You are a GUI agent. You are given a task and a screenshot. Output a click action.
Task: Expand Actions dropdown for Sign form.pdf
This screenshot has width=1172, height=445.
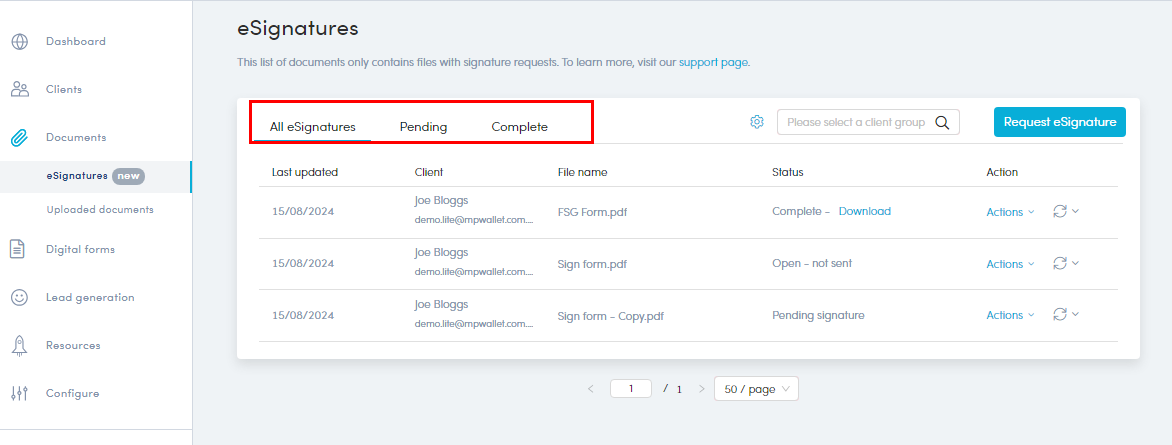click(x=1010, y=264)
